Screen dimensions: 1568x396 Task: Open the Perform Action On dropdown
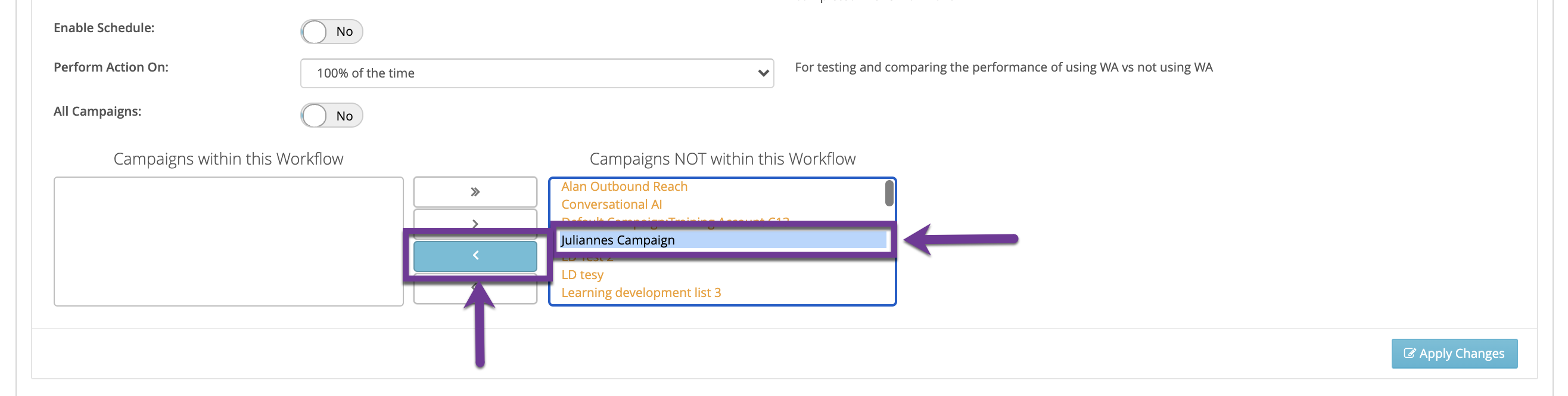536,73
